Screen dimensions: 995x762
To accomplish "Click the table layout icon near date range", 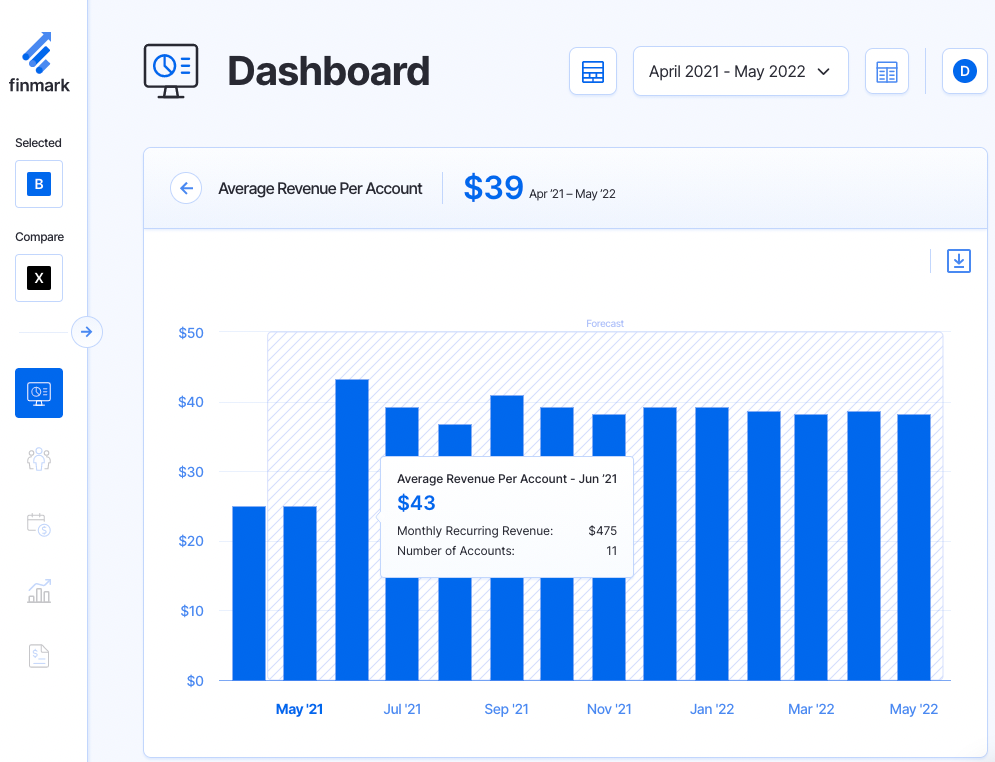I will tap(592, 71).
